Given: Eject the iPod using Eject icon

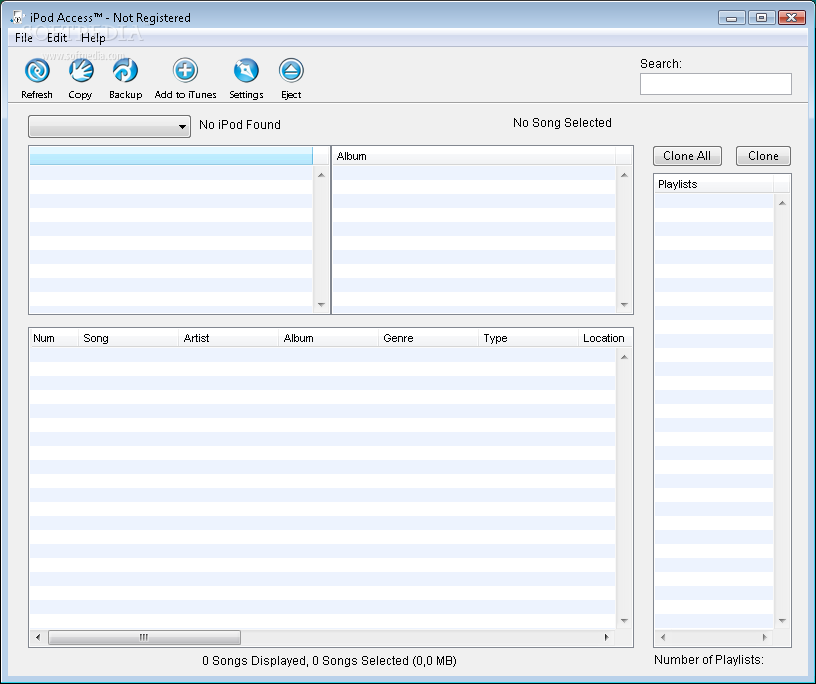Looking at the screenshot, I should (291, 72).
